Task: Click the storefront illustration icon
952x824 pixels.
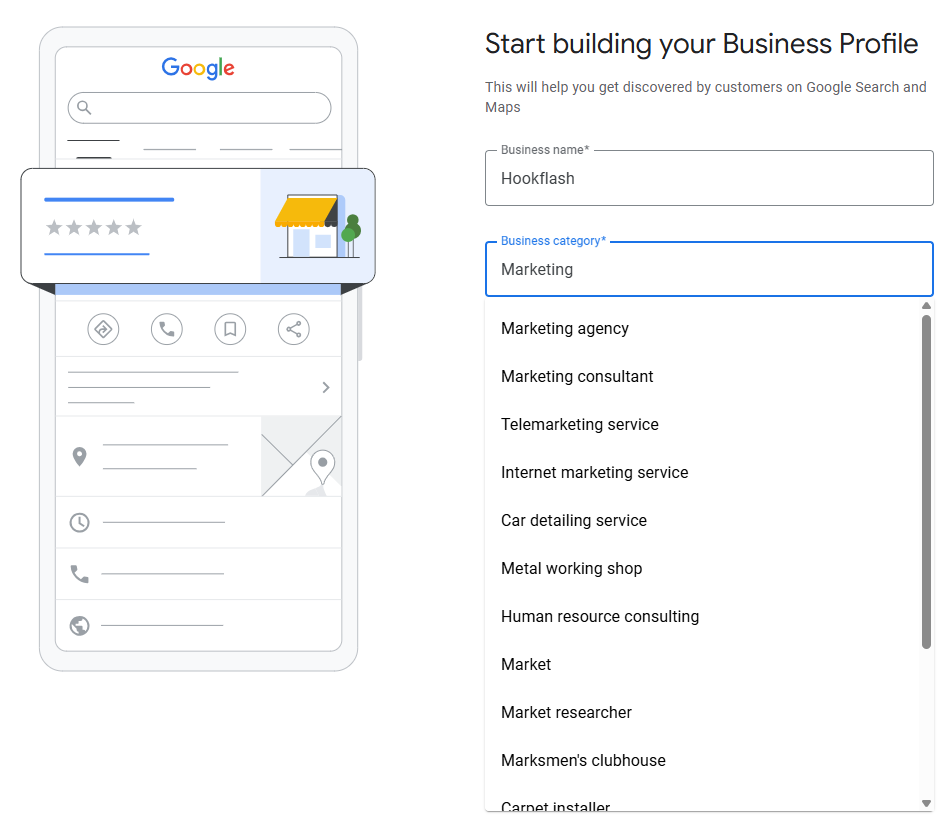Action: click(x=318, y=226)
